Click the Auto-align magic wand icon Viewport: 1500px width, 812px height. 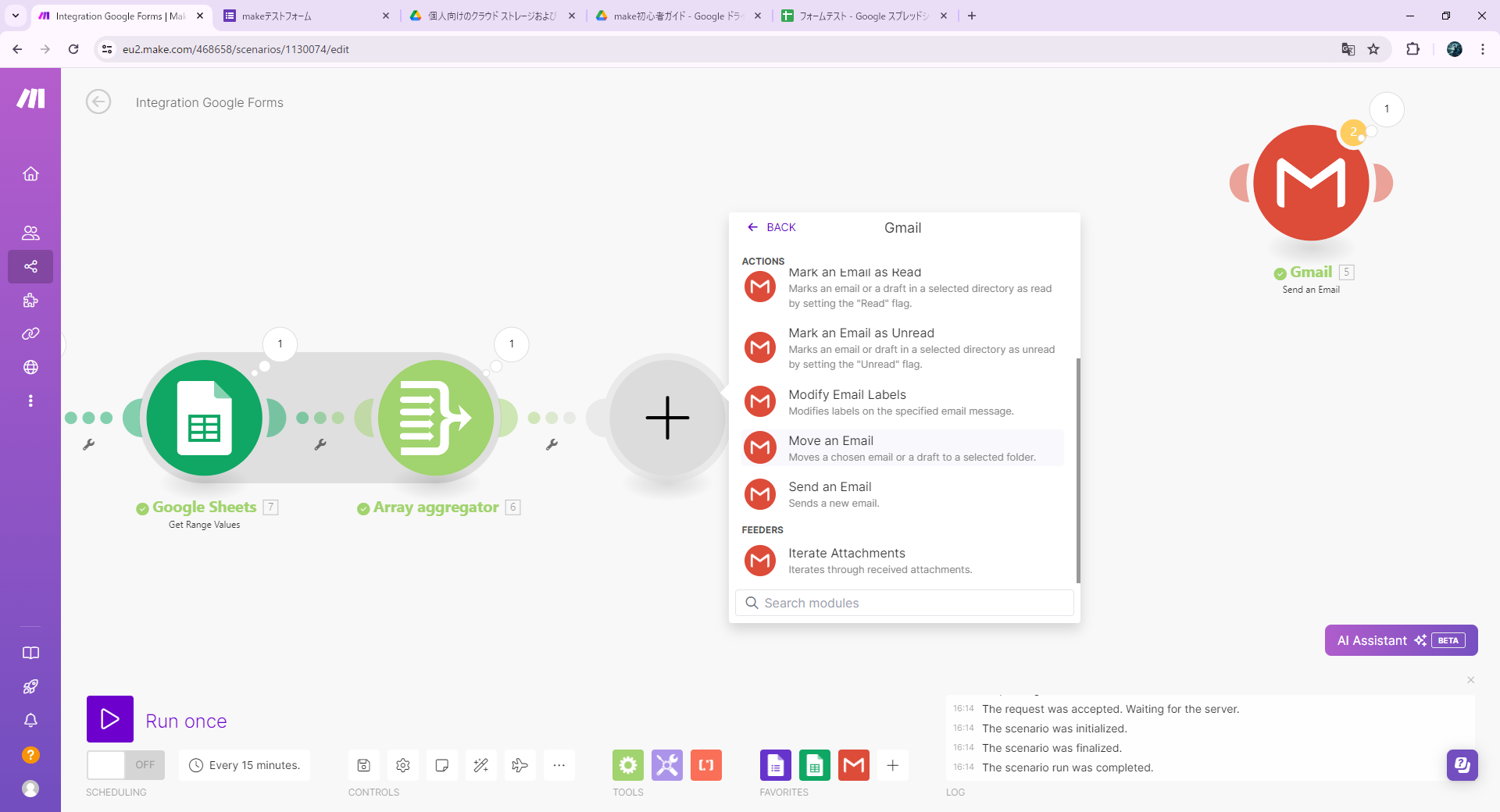pyautogui.click(x=481, y=765)
